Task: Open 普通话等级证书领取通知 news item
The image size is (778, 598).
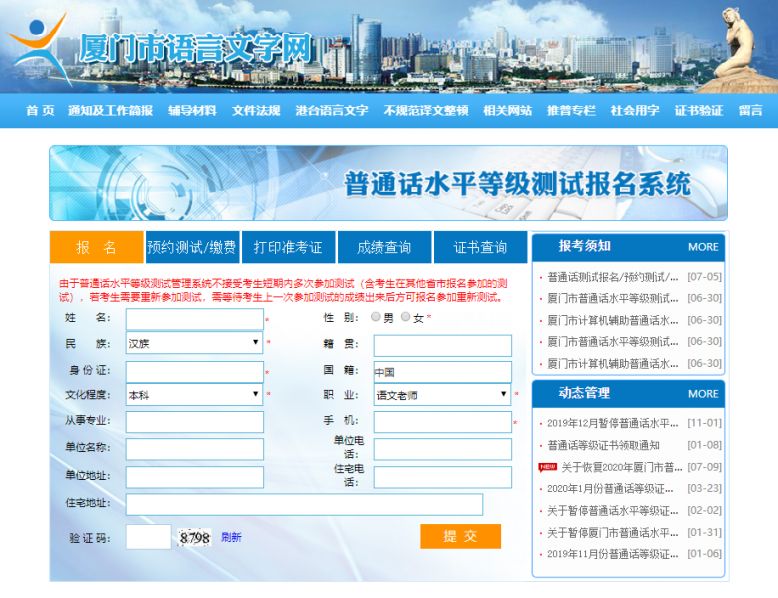Action: click(x=603, y=445)
